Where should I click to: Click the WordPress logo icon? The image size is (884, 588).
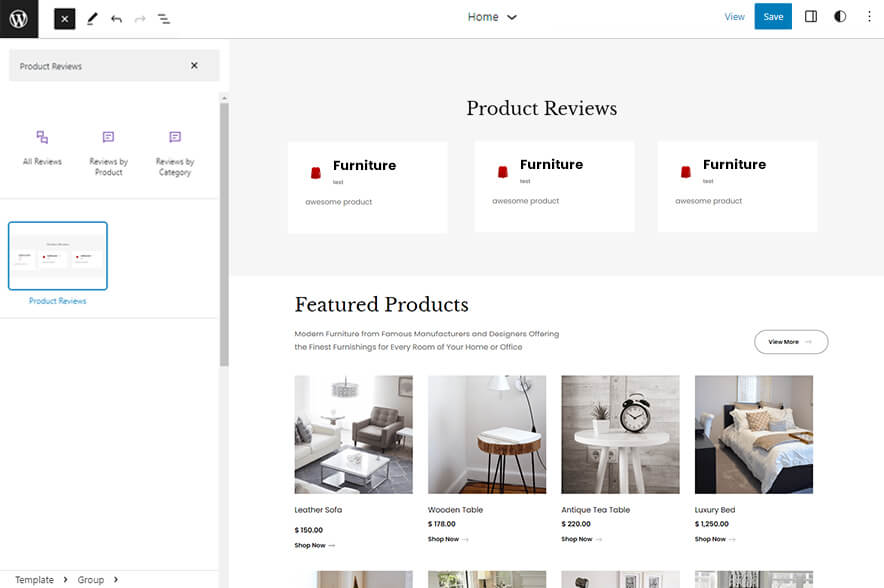pos(19,18)
